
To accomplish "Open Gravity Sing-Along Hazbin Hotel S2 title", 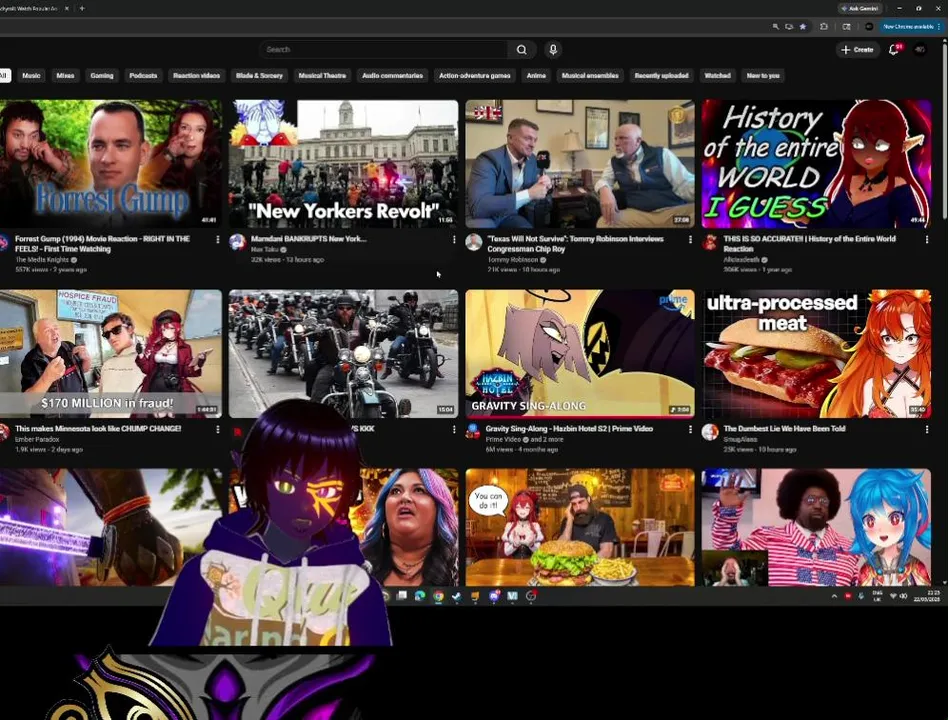I will pyautogui.click(x=569, y=429).
